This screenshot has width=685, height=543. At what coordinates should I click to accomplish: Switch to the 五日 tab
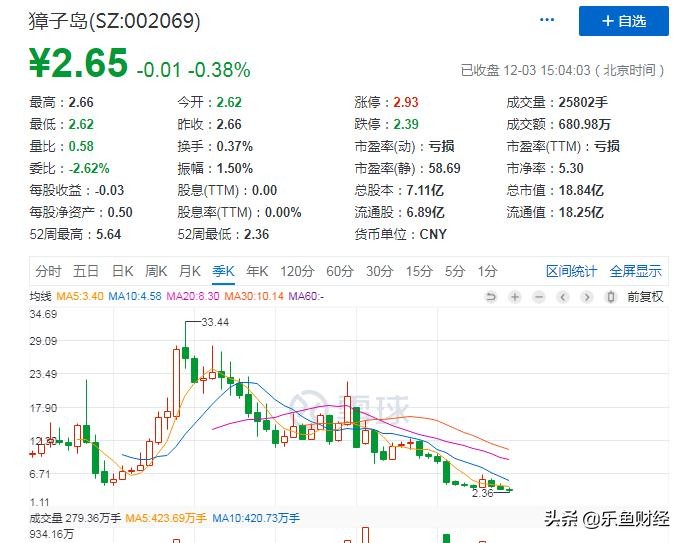pyautogui.click(x=86, y=271)
